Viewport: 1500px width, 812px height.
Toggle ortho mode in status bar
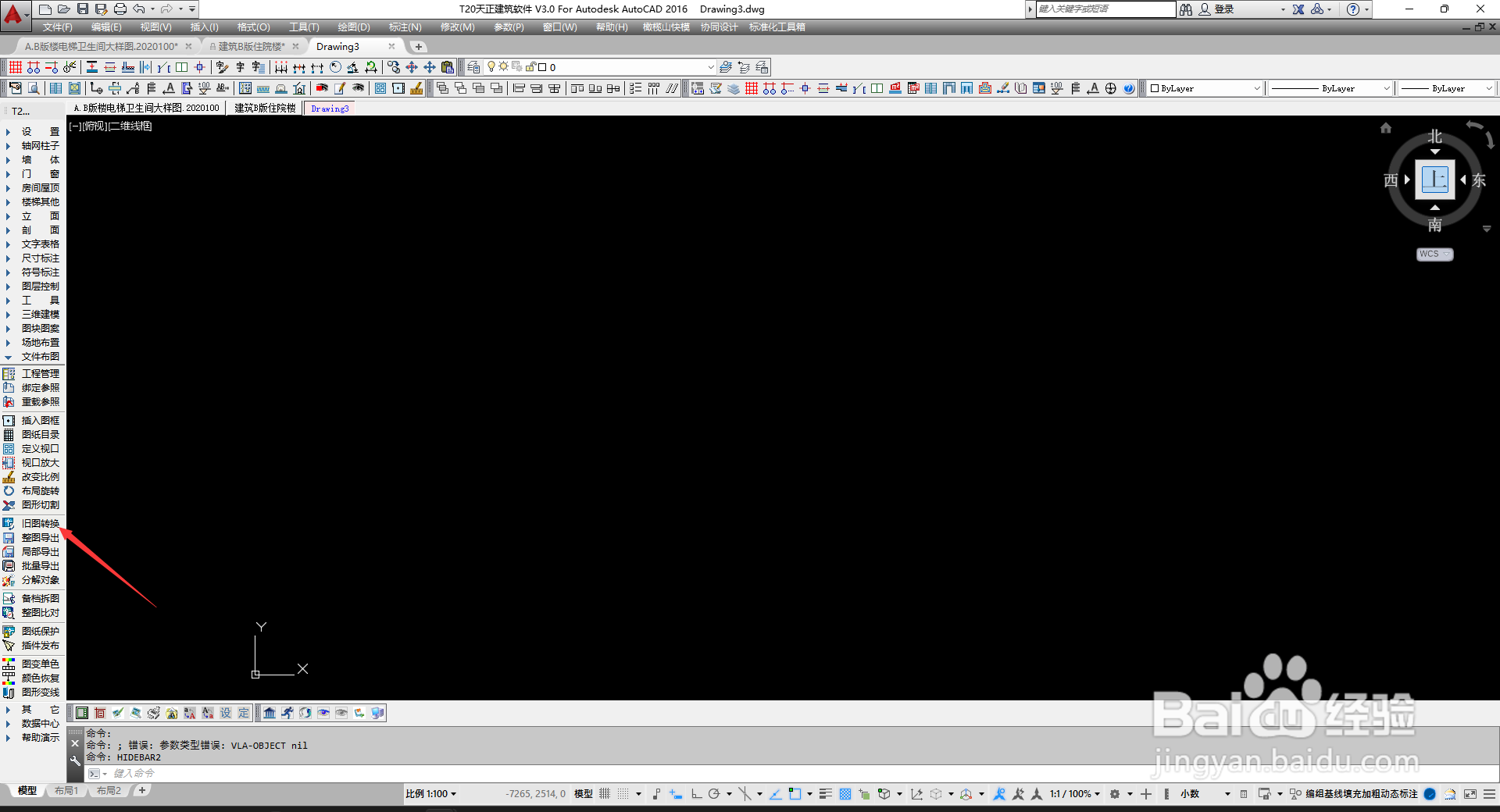click(x=696, y=794)
